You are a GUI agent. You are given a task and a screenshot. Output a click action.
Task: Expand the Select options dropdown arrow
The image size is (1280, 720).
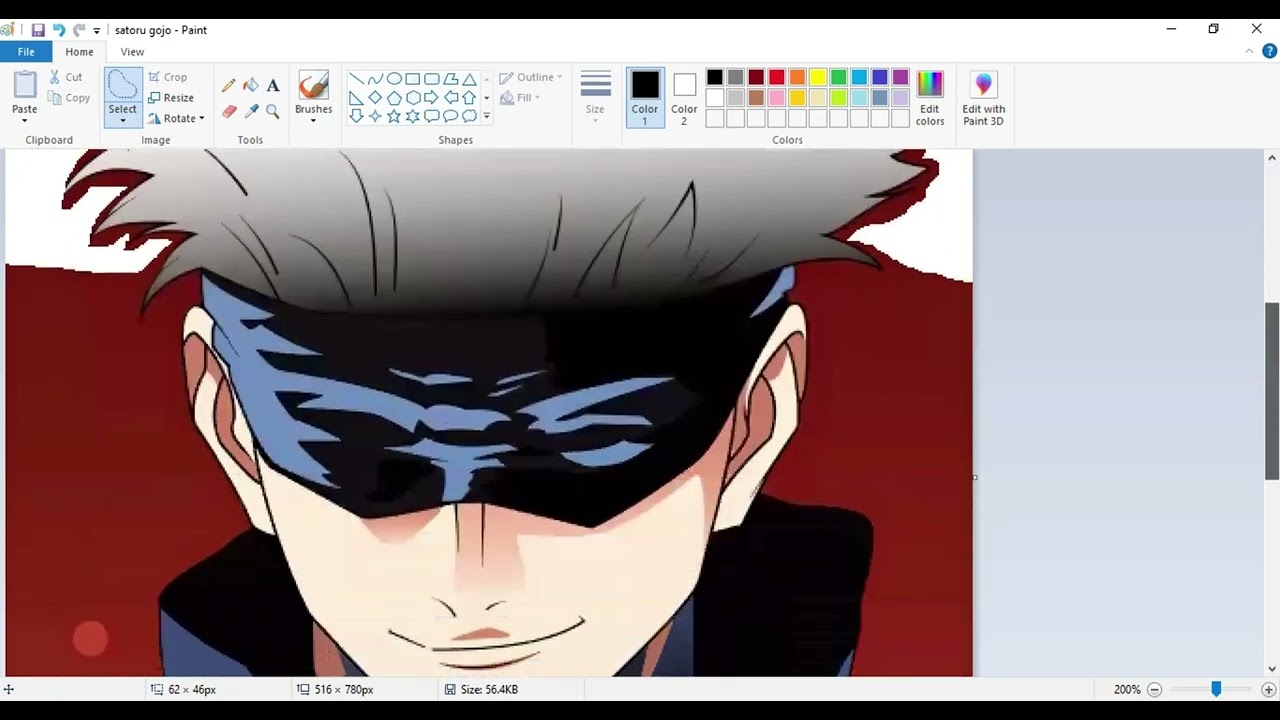pos(123,121)
